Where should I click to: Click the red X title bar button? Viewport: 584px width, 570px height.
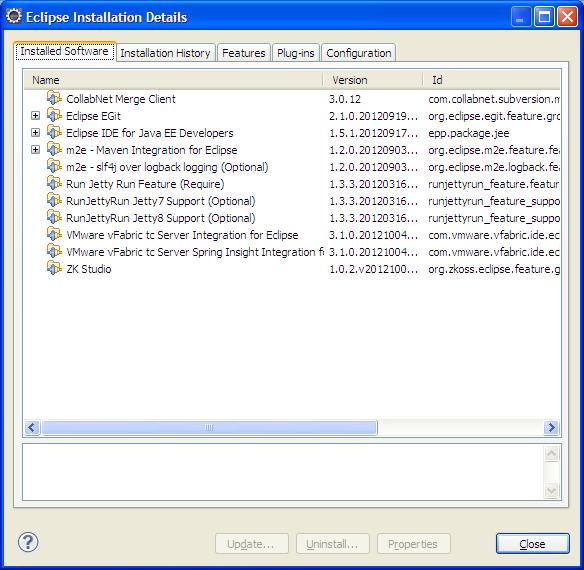tap(567, 17)
